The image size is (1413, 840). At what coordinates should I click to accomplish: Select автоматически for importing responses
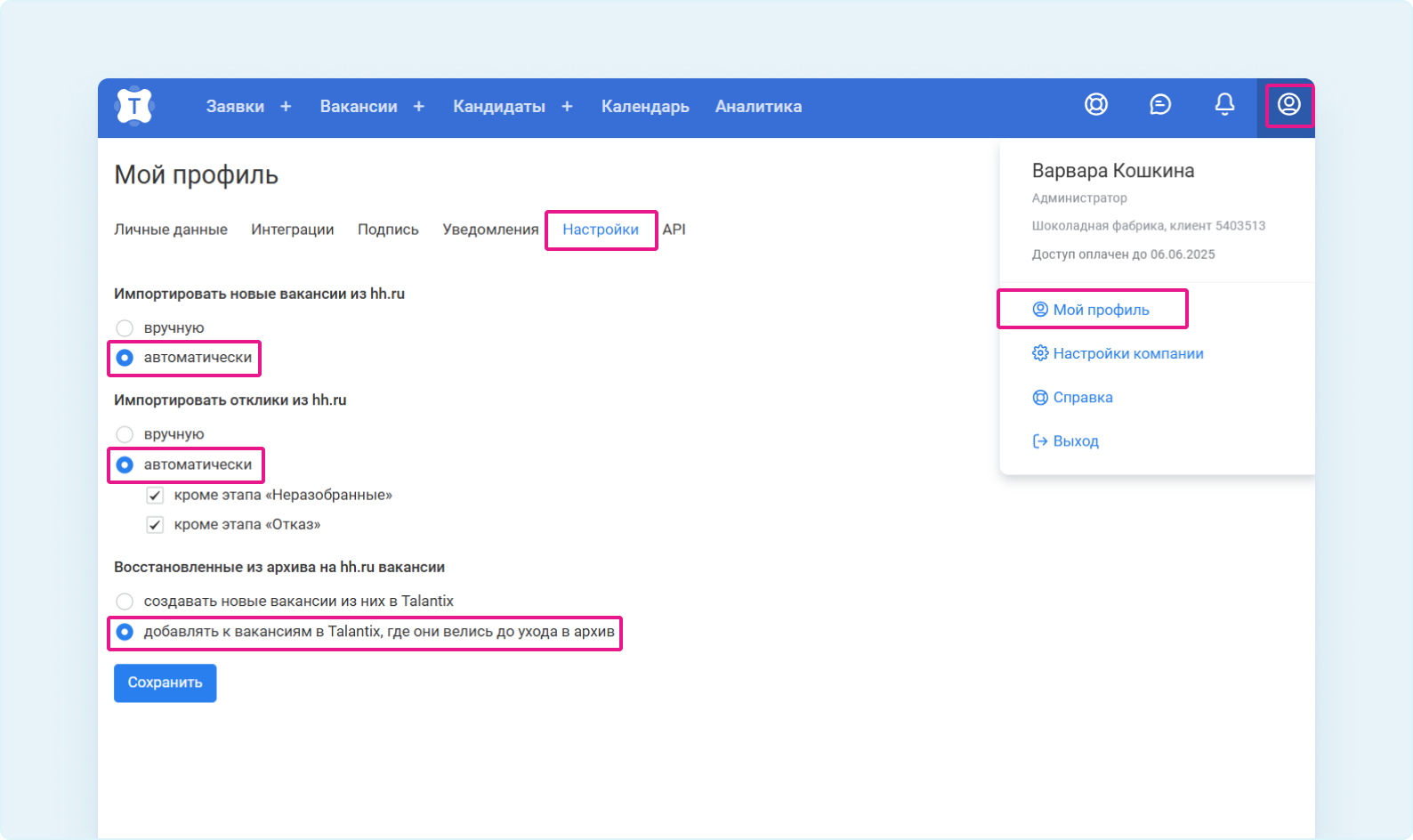[x=125, y=464]
